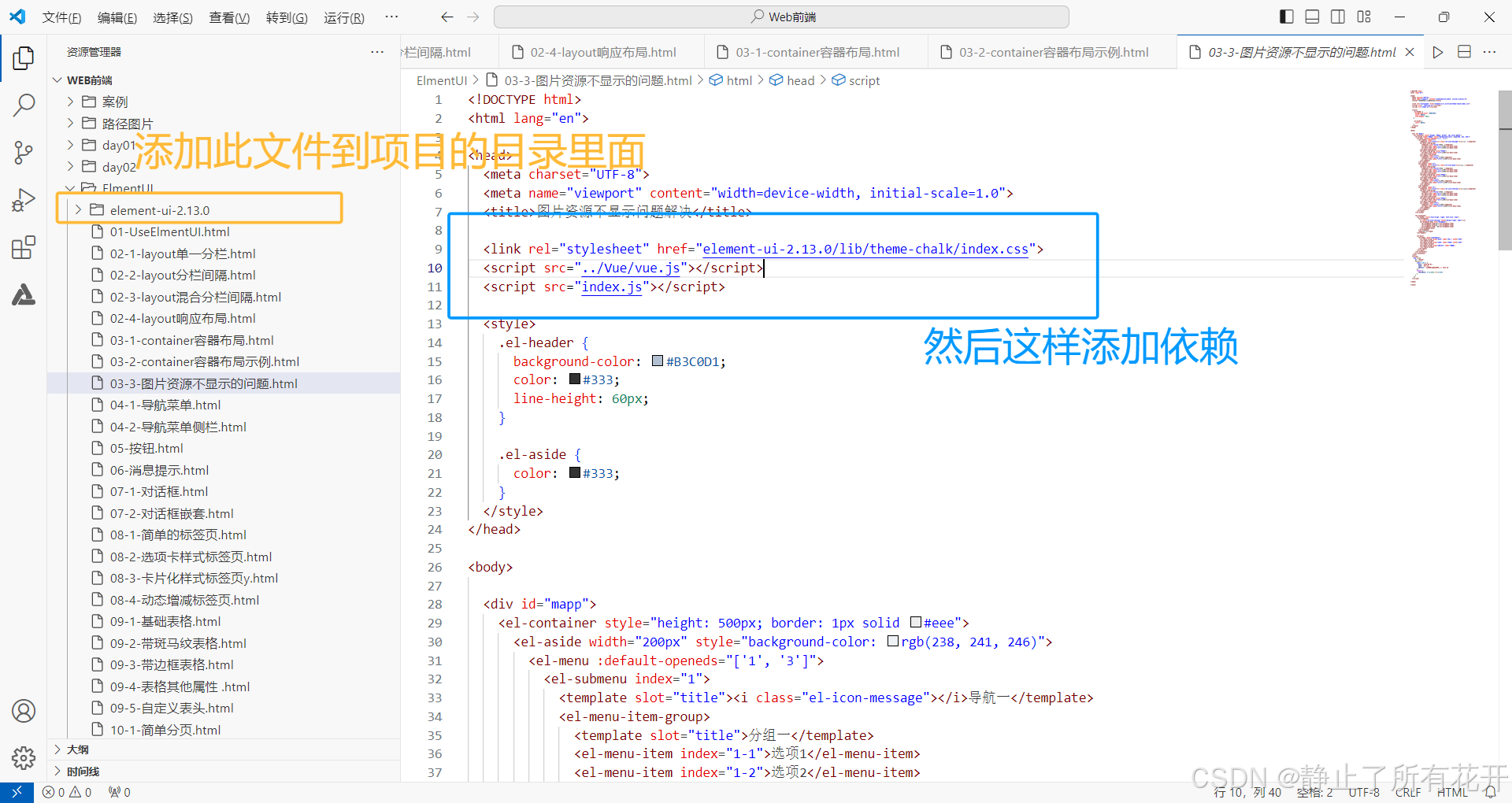Follow the index.js script path
Image resolution: width=1512 pixels, height=803 pixels.
point(612,287)
